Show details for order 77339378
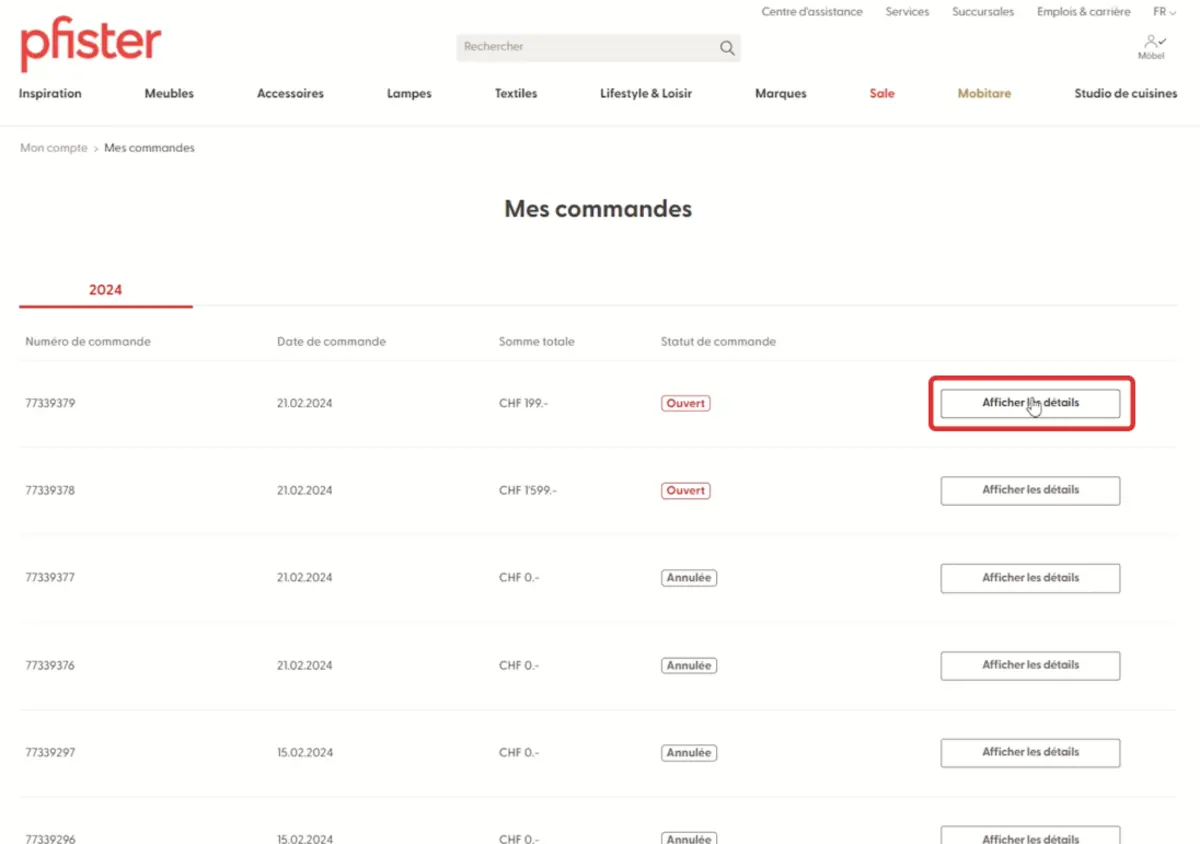Viewport: 1200px width, 844px height. pos(1030,490)
